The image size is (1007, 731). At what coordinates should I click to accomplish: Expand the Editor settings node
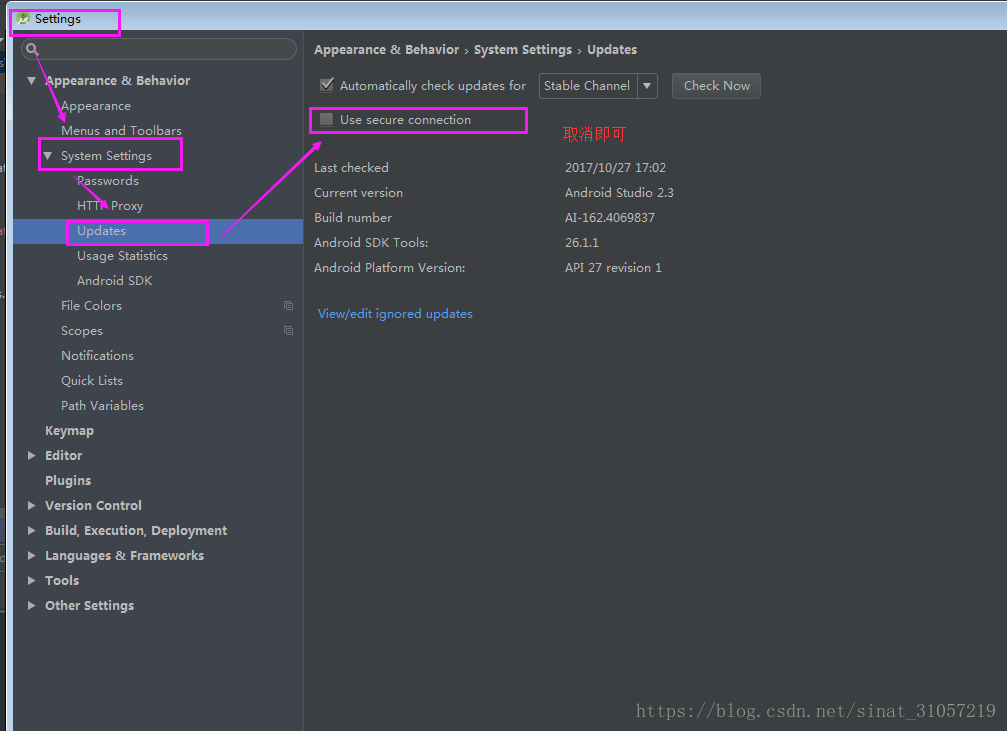31,455
